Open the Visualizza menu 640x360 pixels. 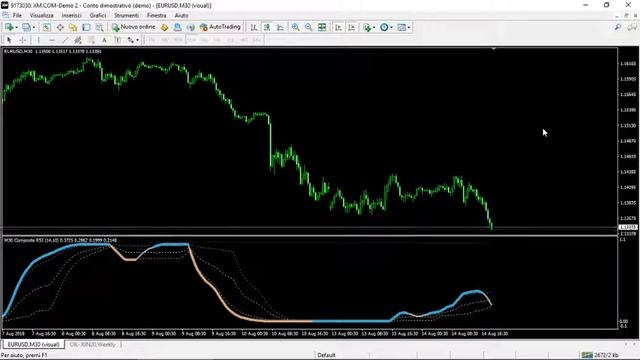coord(42,15)
